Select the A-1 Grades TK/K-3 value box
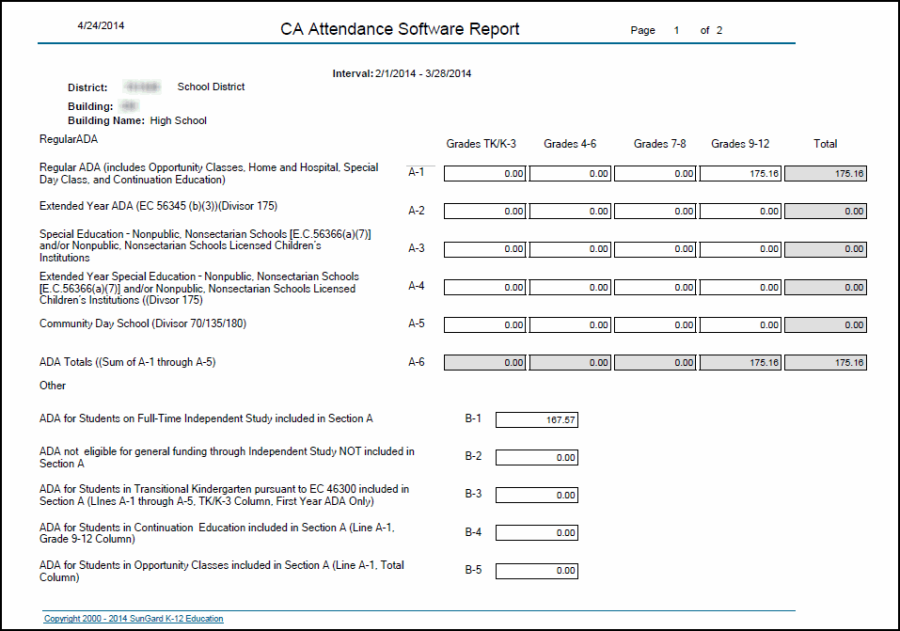Viewport: 900px width, 631px height. tap(485, 174)
